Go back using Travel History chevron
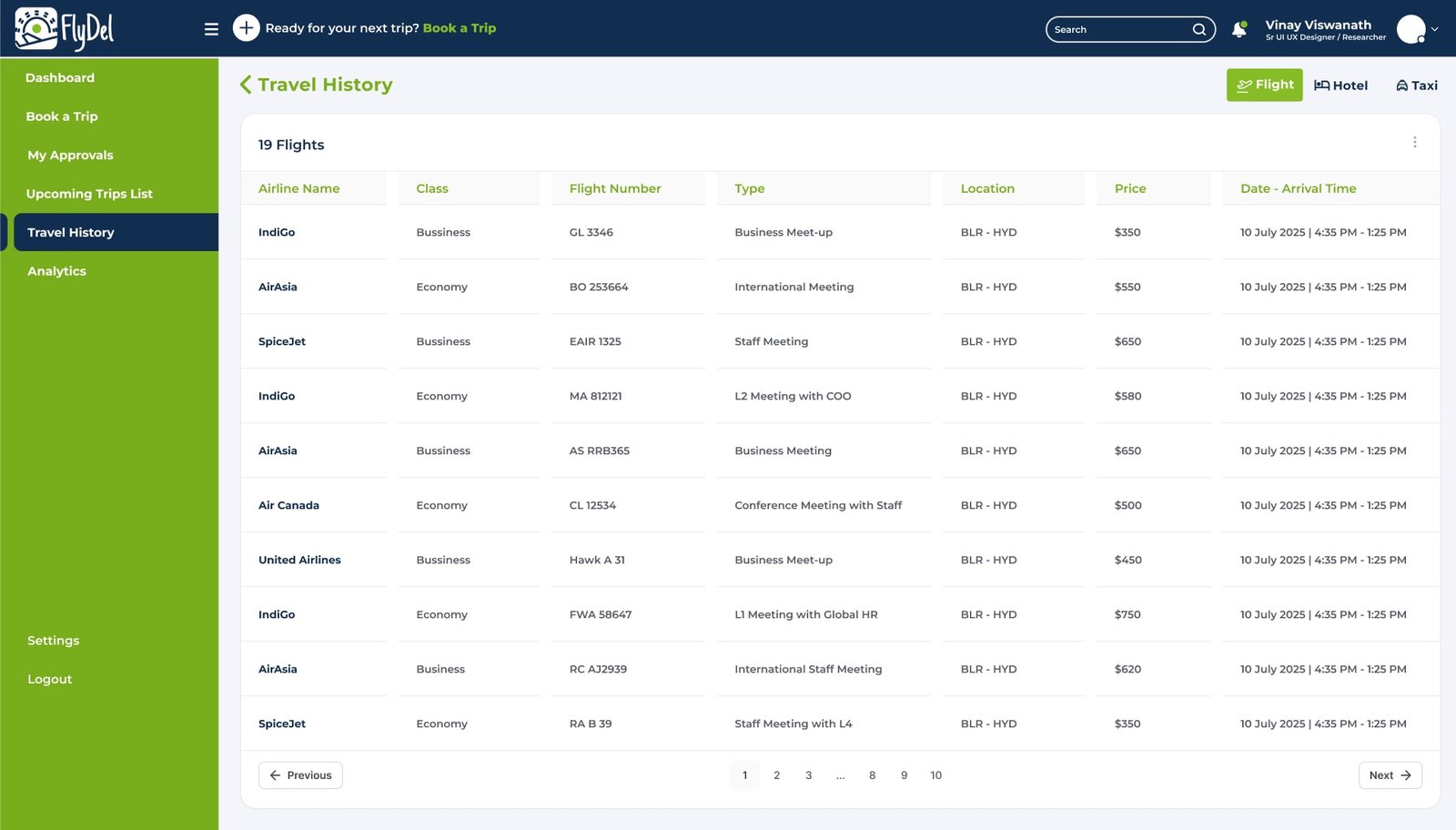The image size is (1456, 830). click(246, 85)
